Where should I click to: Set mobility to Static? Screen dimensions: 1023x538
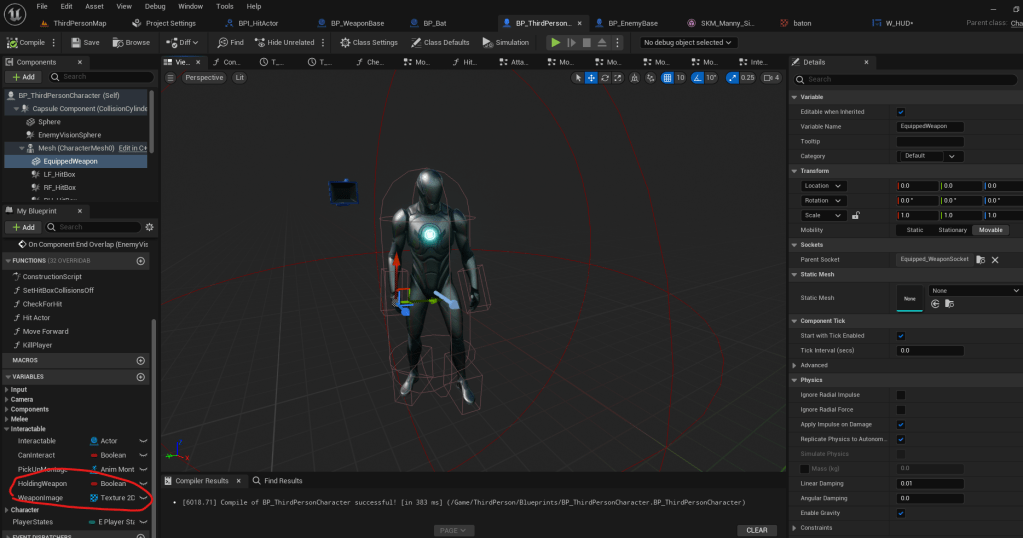[x=914, y=230]
